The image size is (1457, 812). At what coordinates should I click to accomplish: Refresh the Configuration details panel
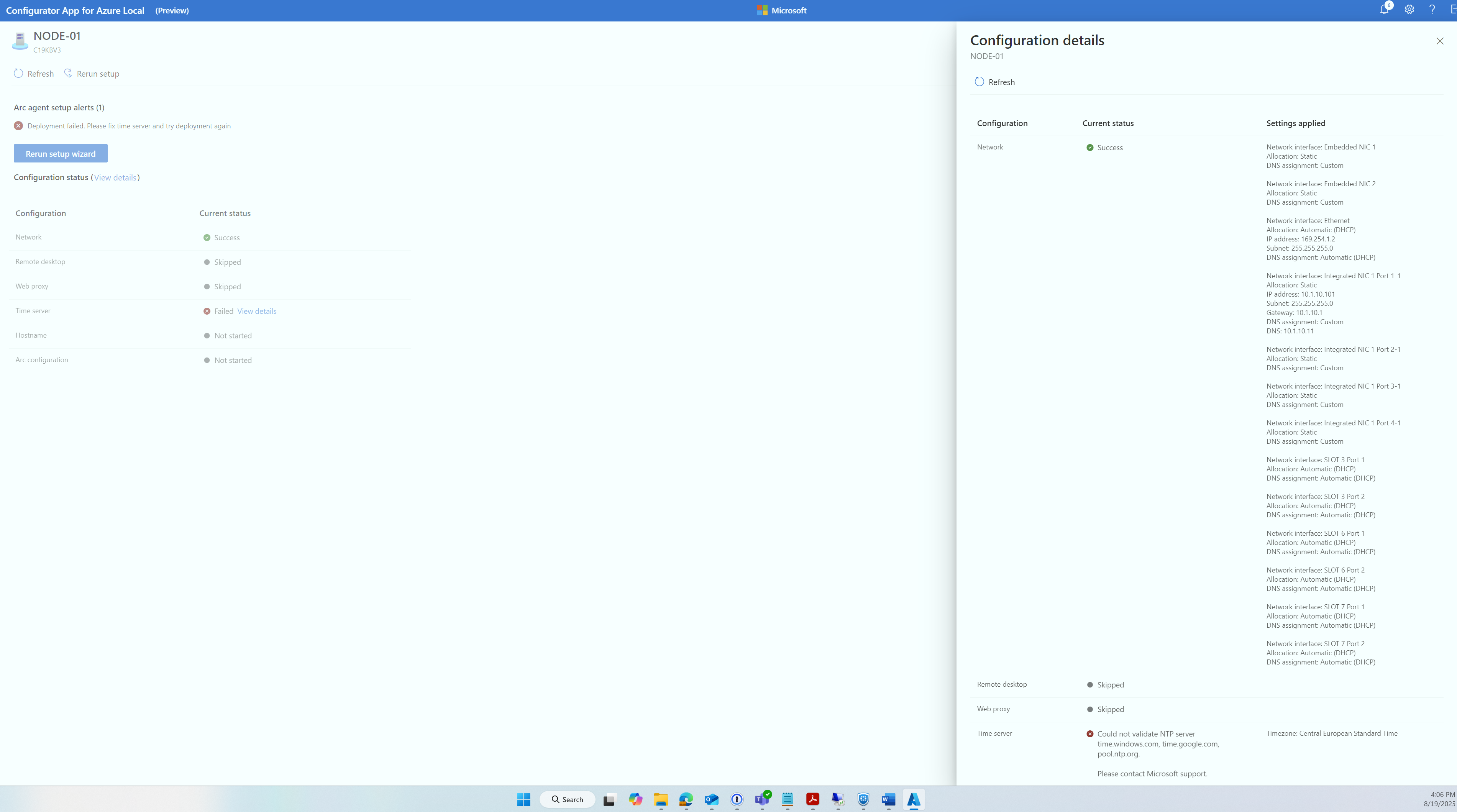[x=995, y=82]
